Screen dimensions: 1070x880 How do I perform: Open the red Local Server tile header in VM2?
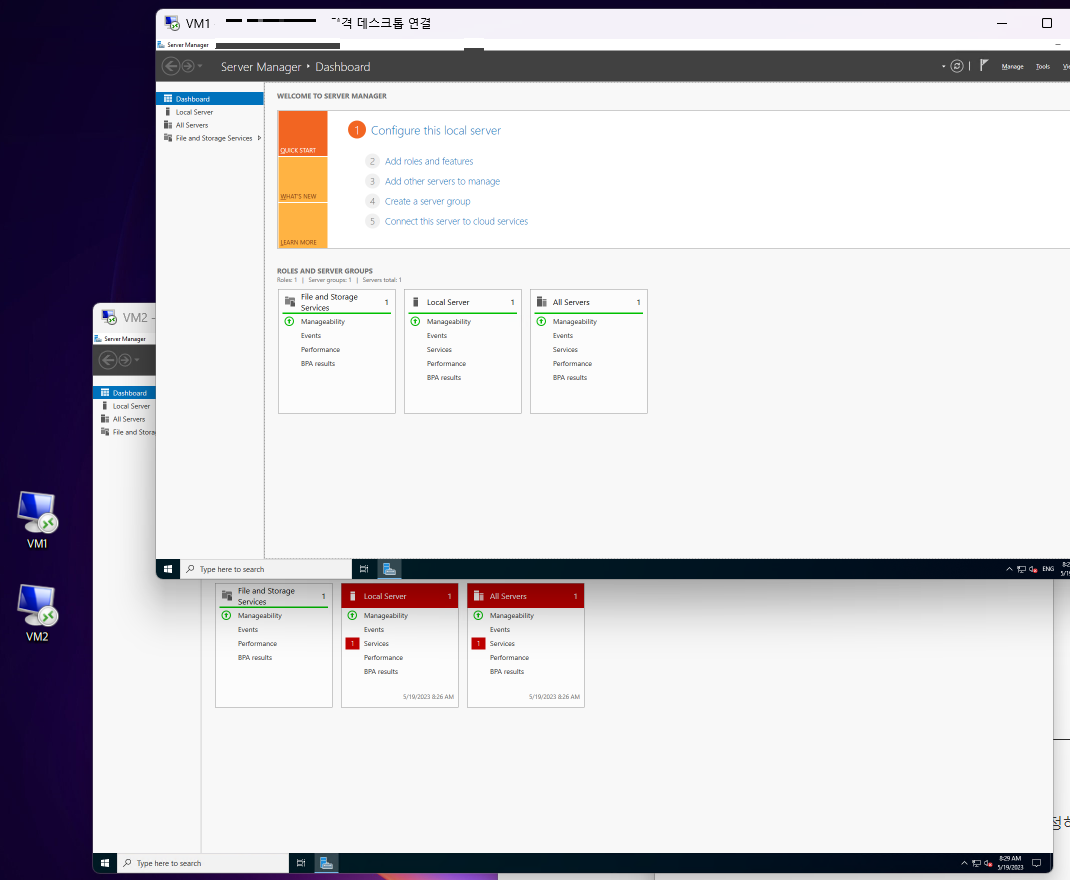point(400,596)
